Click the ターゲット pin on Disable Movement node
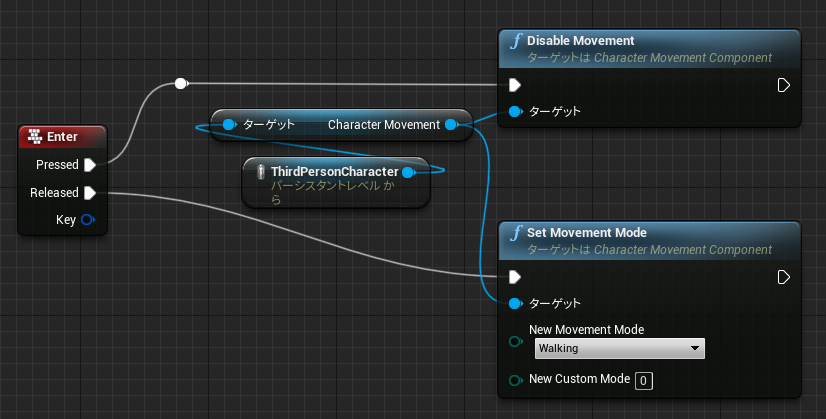The height and width of the screenshot is (419, 826). point(515,111)
